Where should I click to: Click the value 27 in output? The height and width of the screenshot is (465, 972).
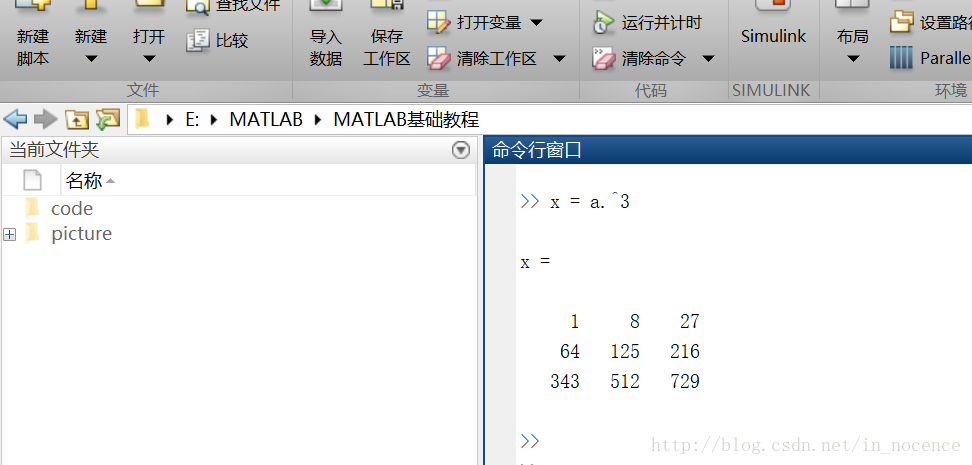(x=689, y=321)
